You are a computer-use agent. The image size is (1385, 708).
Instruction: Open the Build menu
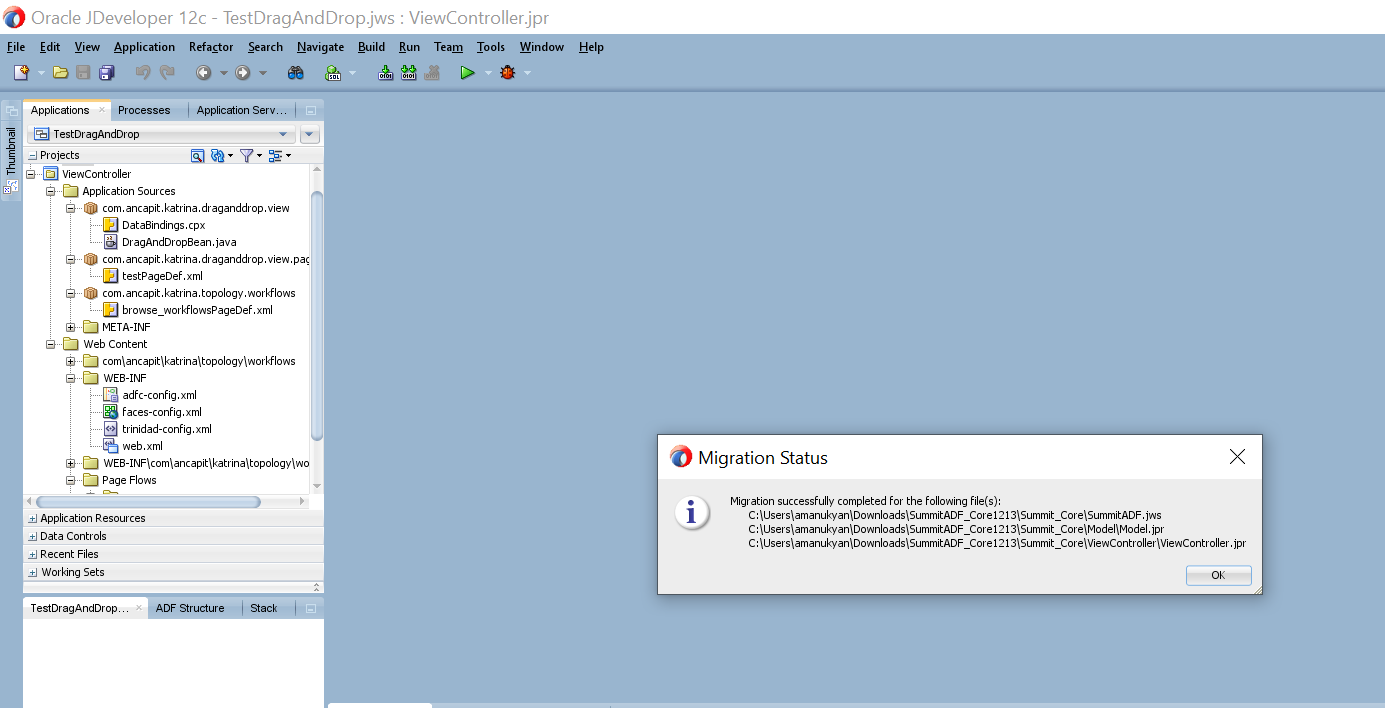371,47
